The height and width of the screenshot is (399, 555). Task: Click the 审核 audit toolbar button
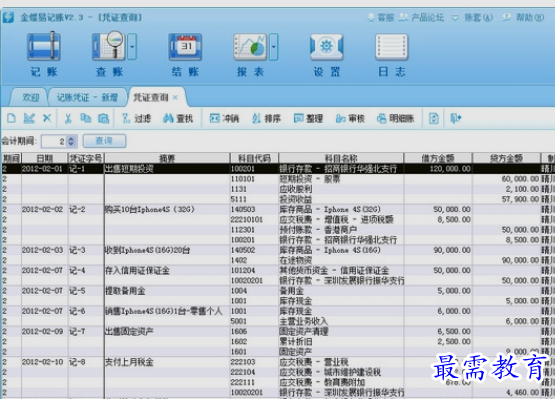[350, 118]
